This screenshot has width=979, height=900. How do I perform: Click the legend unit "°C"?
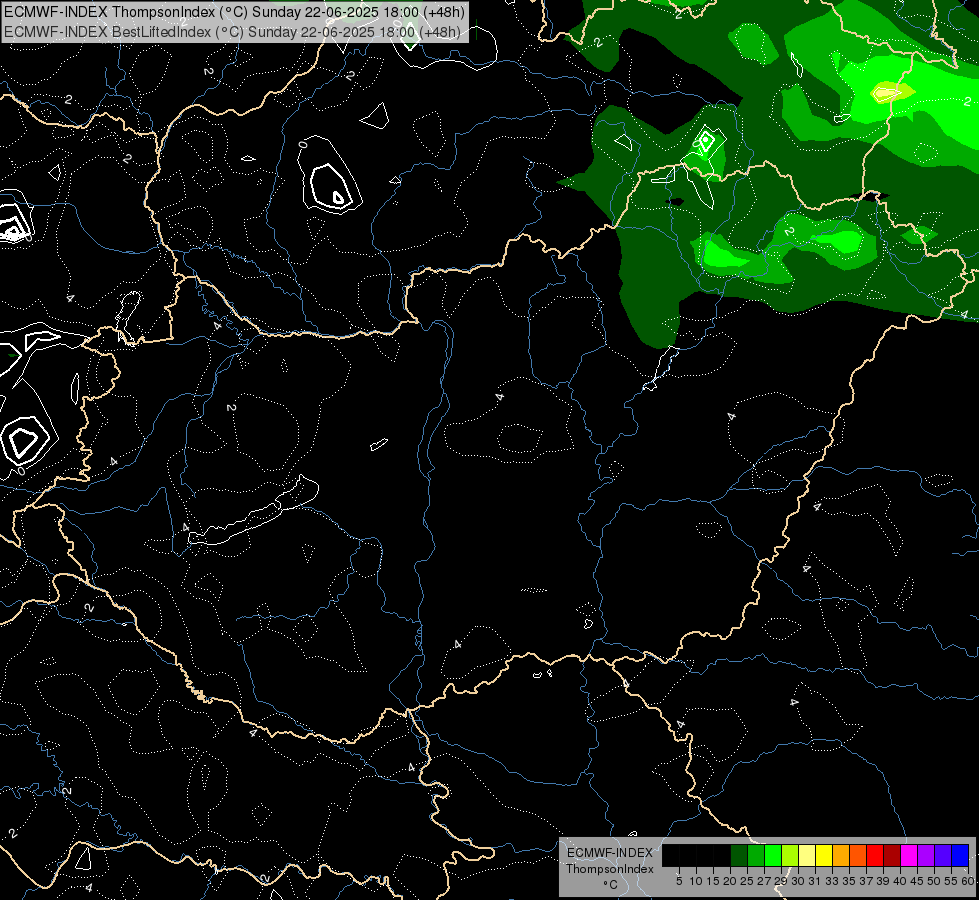[611, 885]
